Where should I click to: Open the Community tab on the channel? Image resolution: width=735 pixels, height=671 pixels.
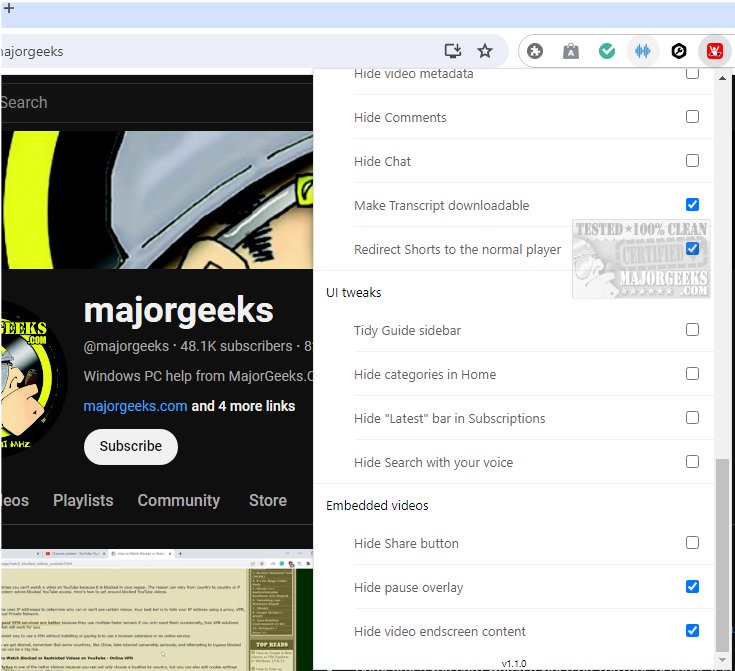click(x=179, y=500)
